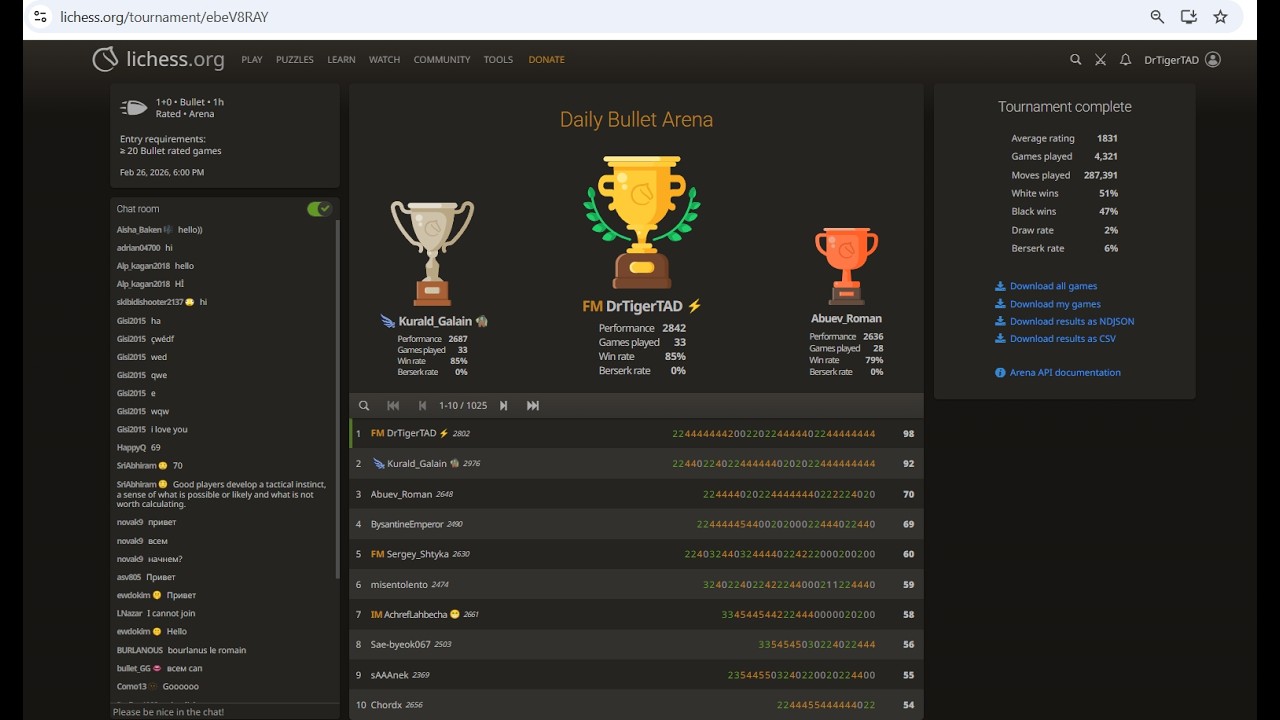The image size is (1280, 720).
Task: Open Abuev_Roman profile on the podium
Action: click(846, 319)
